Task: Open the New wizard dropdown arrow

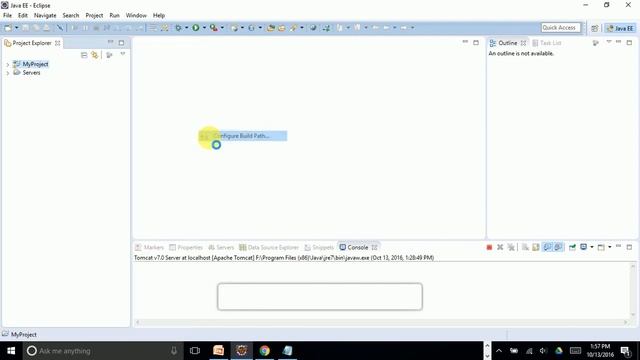Action: pyautogui.click(x=17, y=28)
